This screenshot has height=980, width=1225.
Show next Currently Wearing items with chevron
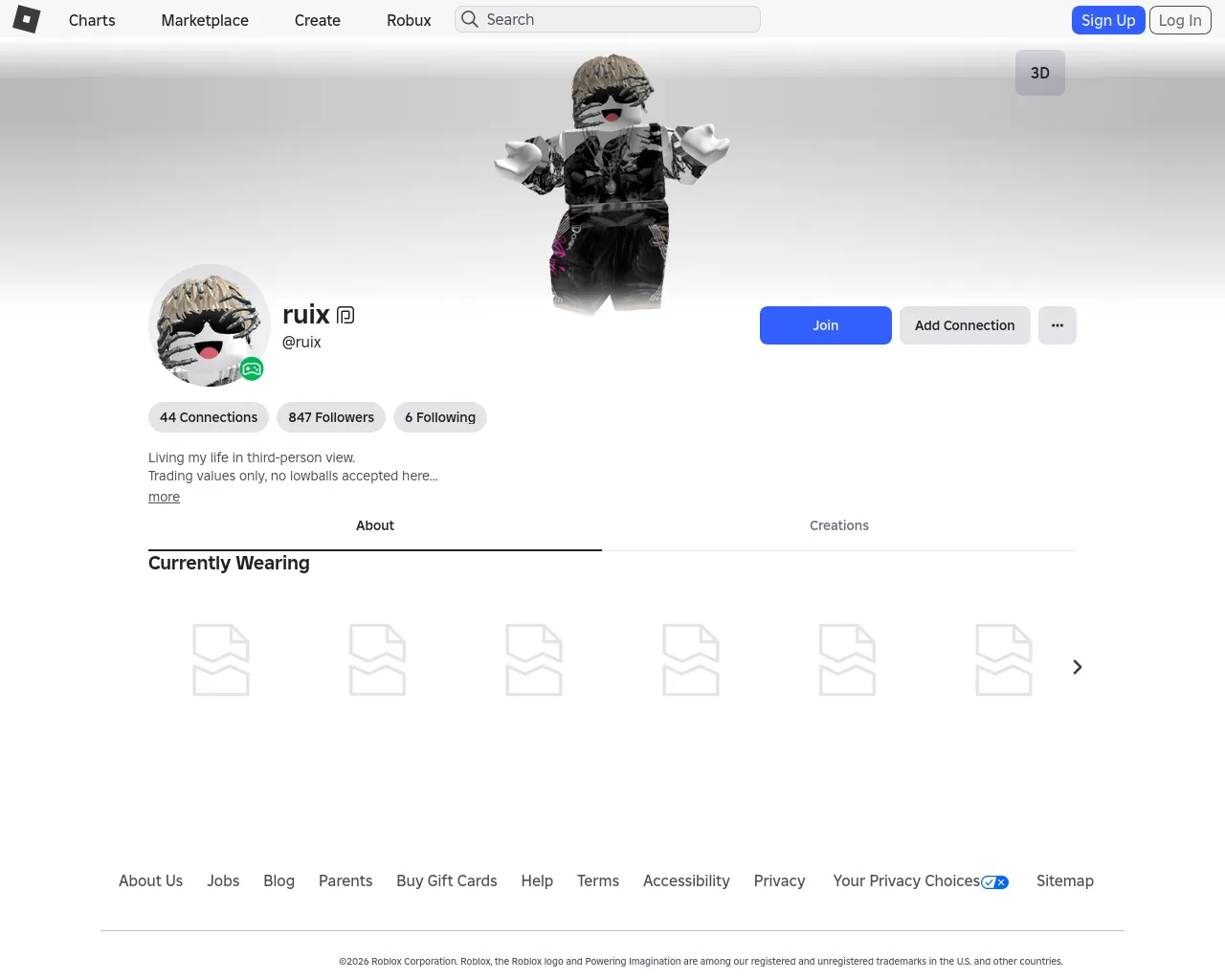pyautogui.click(x=1078, y=667)
